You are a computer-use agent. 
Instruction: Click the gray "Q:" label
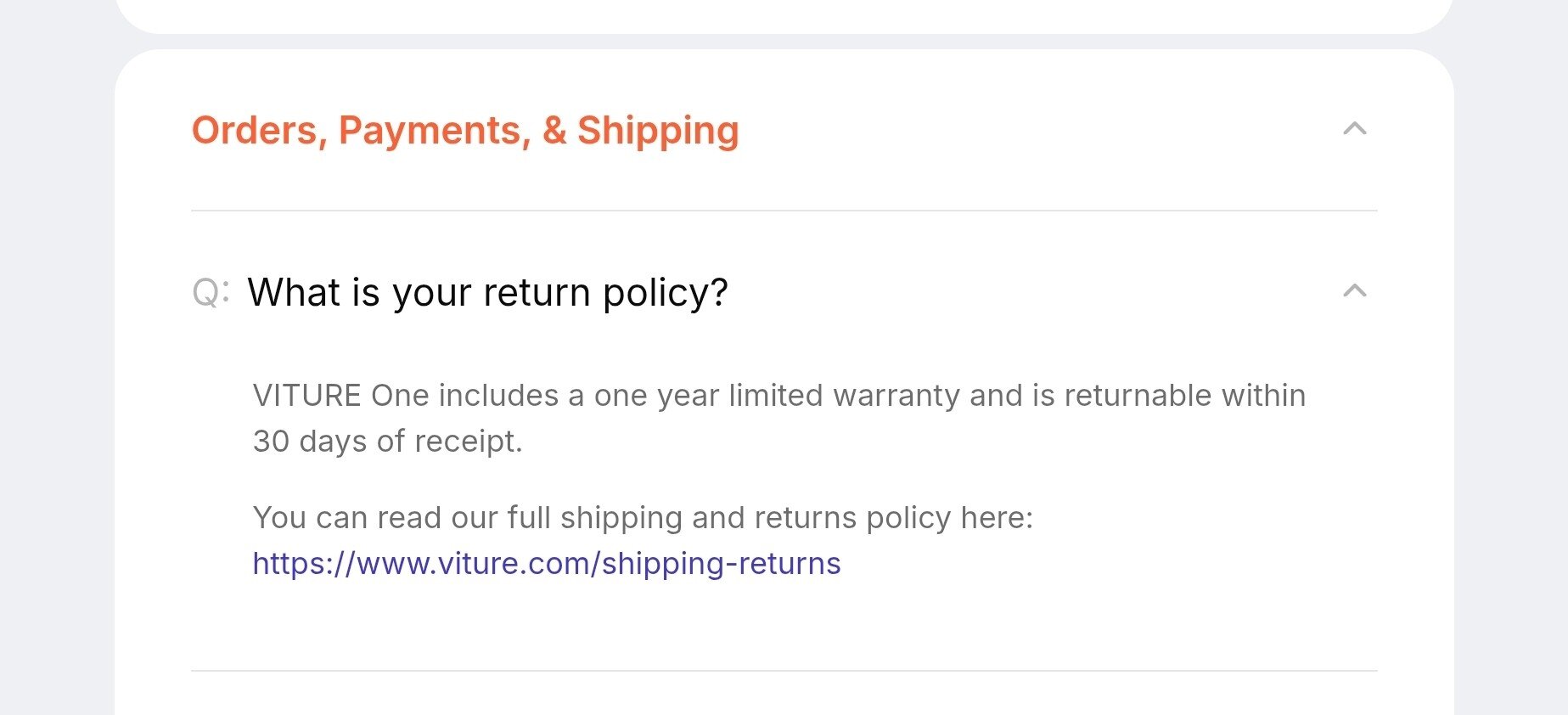[x=211, y=293]
